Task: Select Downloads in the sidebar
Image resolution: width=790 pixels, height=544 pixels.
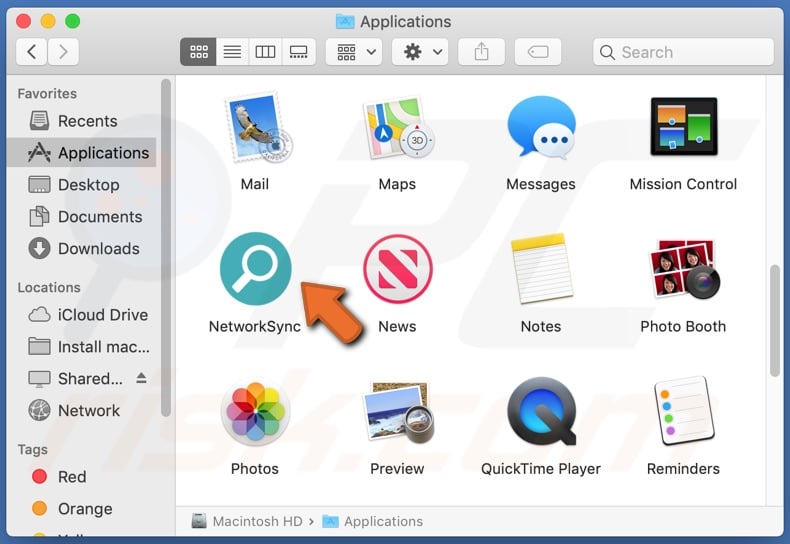Action: [x=83, y=249]
